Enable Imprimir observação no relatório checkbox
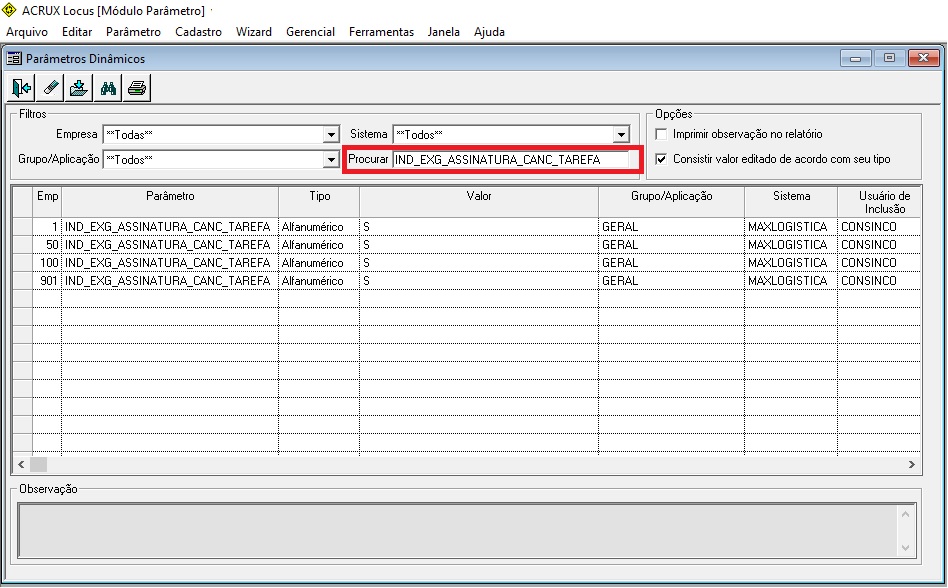The image size is (948, 588). [x=661, y=134]
